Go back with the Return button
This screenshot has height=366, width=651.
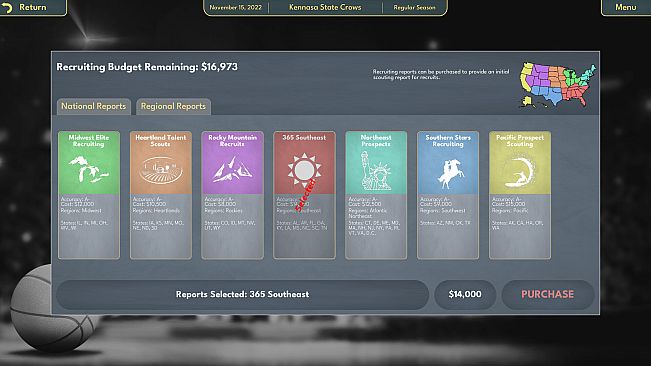33,7
